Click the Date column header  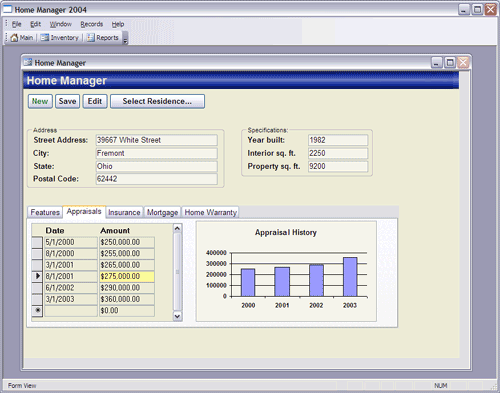55,231
